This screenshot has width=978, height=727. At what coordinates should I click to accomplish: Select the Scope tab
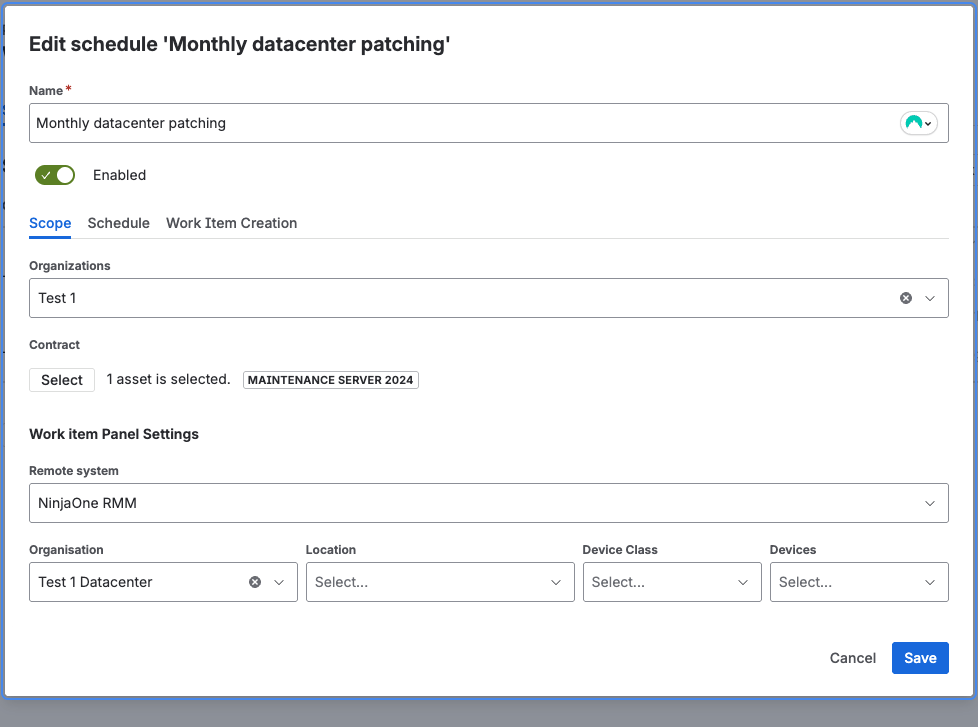click(x=50, y=223)
